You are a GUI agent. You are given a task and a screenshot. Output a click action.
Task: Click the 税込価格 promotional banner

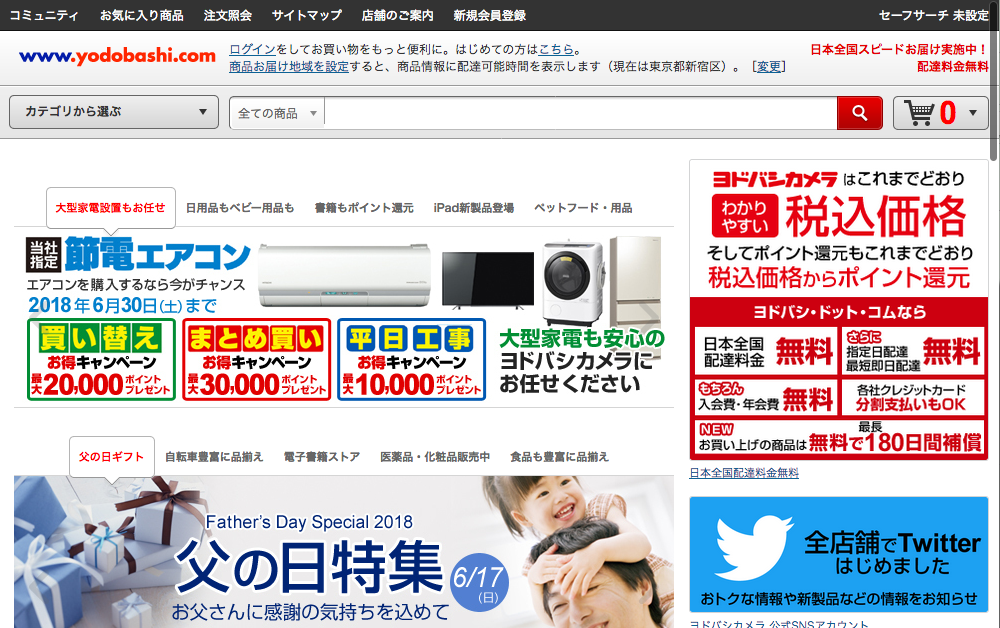839,310
